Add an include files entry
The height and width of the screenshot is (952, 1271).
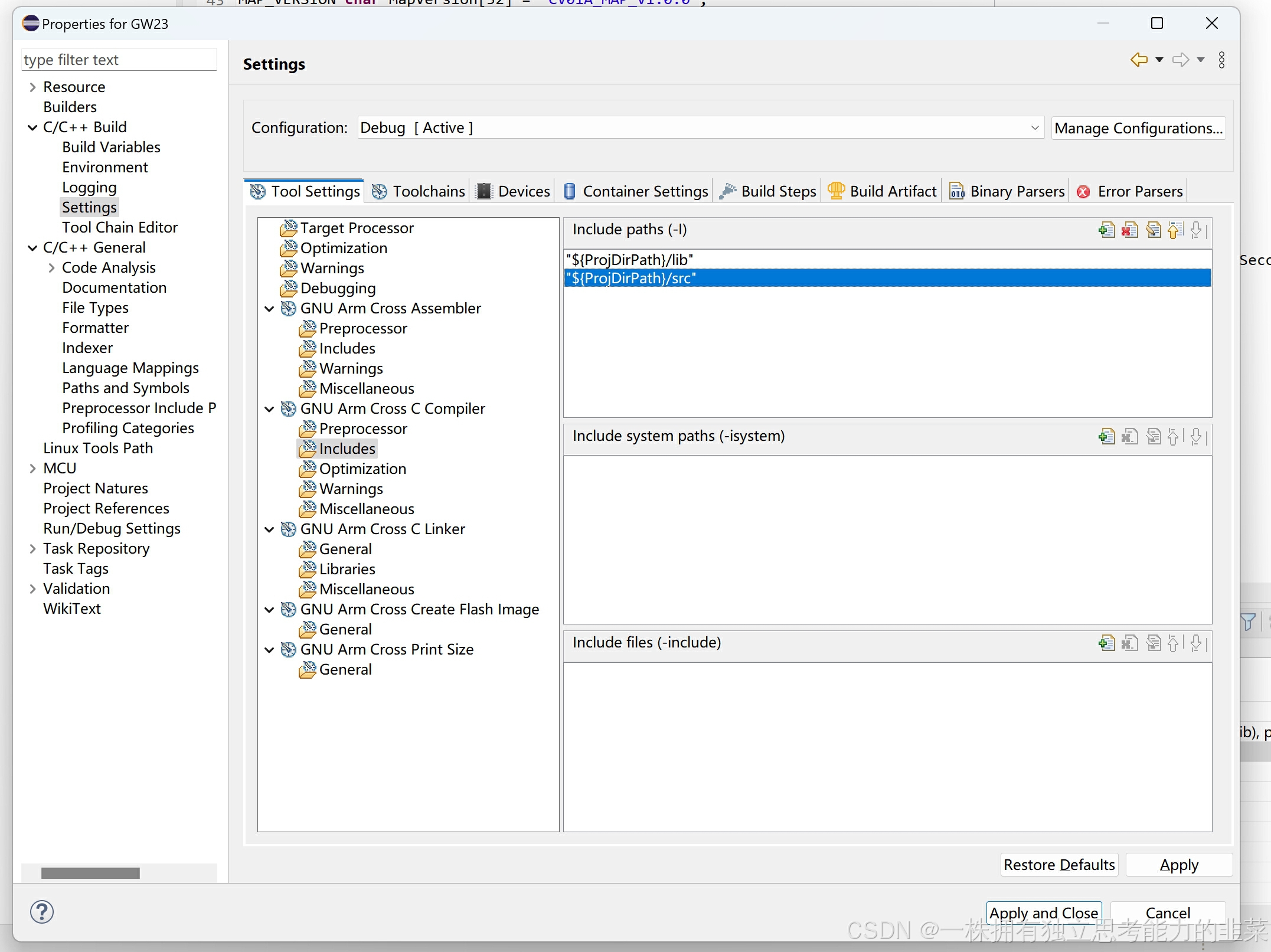coord(1106,643)
